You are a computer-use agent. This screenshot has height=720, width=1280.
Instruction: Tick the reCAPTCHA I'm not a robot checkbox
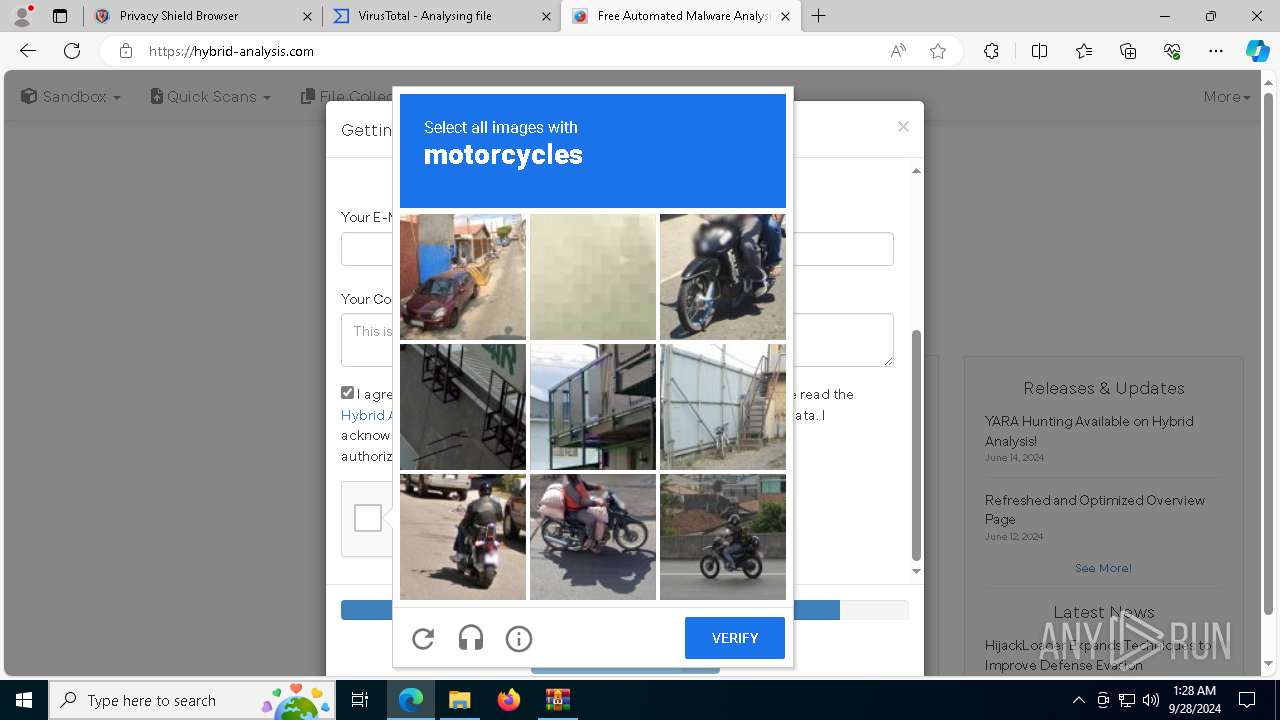(x=368, y=518)
